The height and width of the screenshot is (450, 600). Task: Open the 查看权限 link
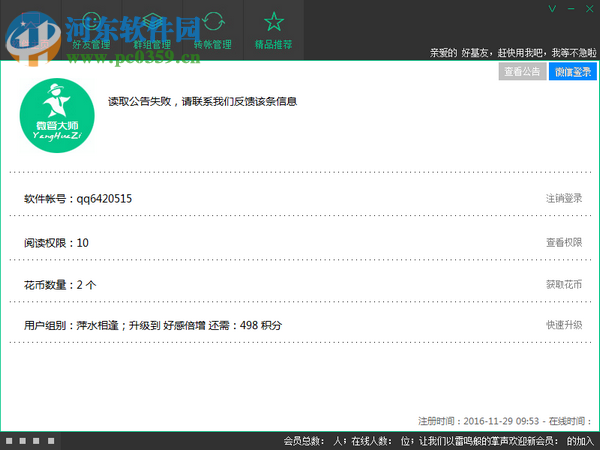pos(564,242)
